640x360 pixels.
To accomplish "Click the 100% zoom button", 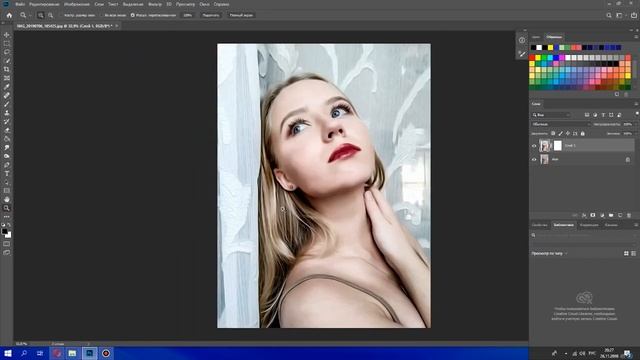I will pos(187,15).
